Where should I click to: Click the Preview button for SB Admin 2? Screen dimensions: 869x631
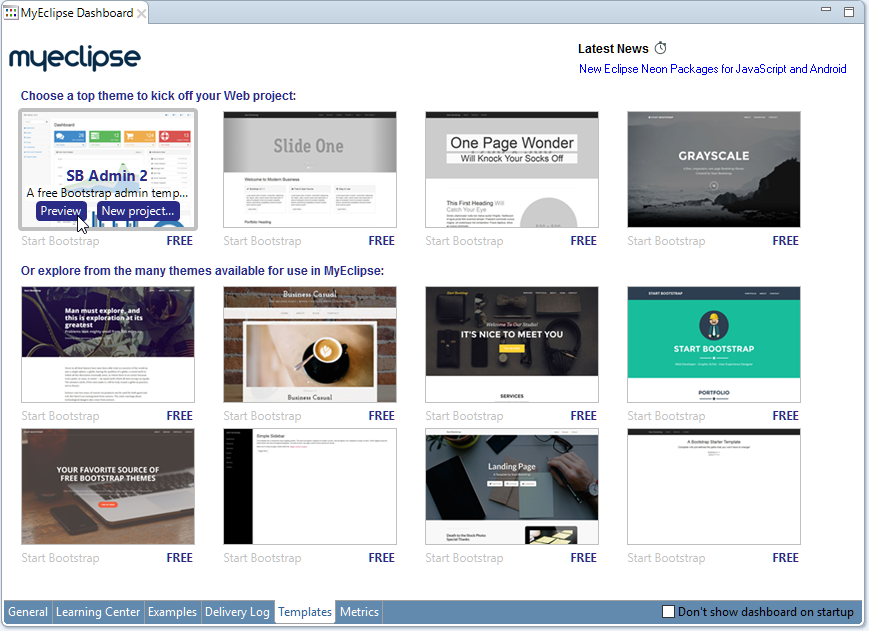61,211
